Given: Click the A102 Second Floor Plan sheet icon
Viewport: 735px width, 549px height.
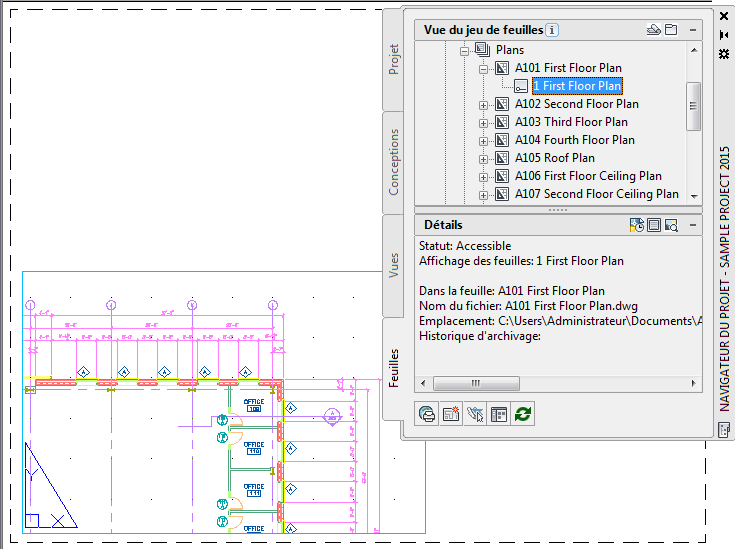Looking at the screenshot, I should coord(502,104).
